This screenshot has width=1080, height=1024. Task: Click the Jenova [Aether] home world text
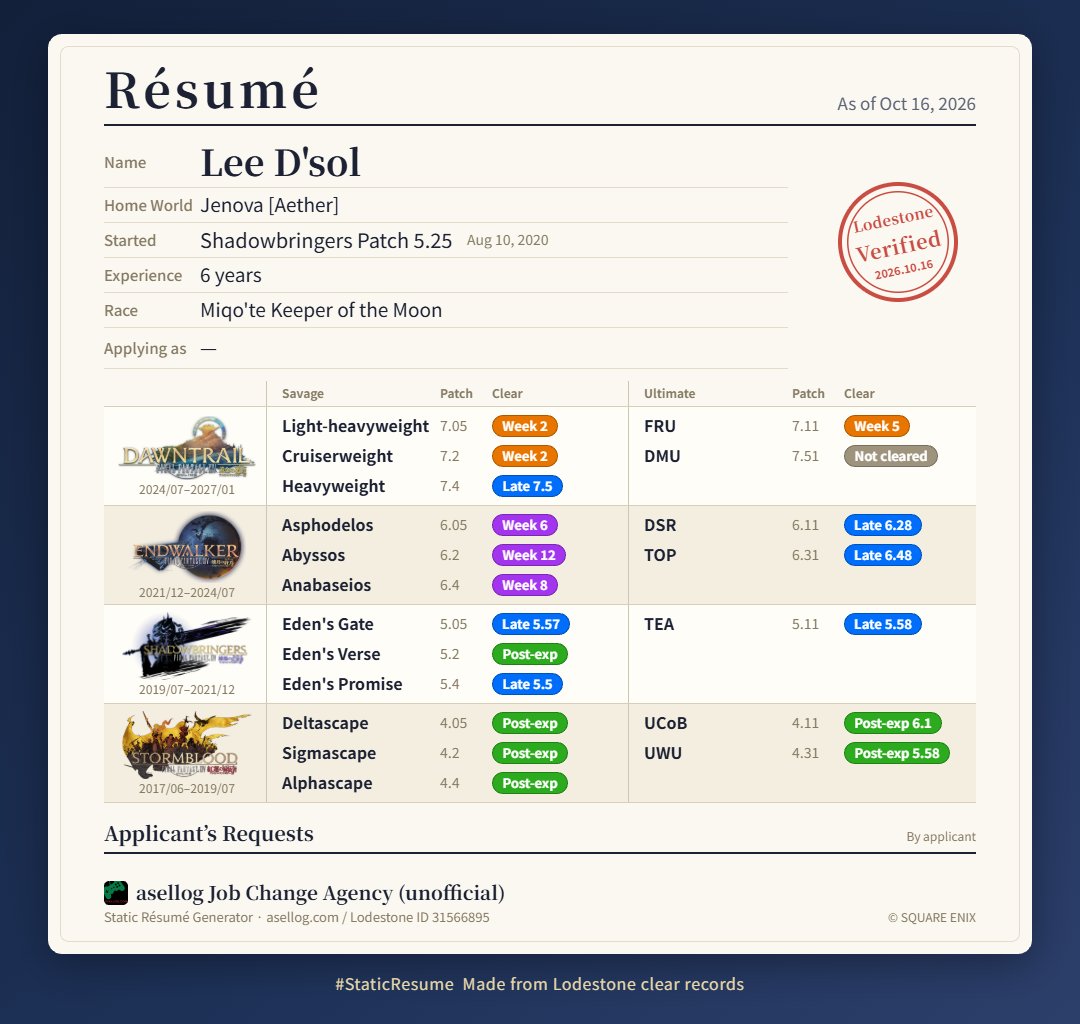tap(269, 205)
